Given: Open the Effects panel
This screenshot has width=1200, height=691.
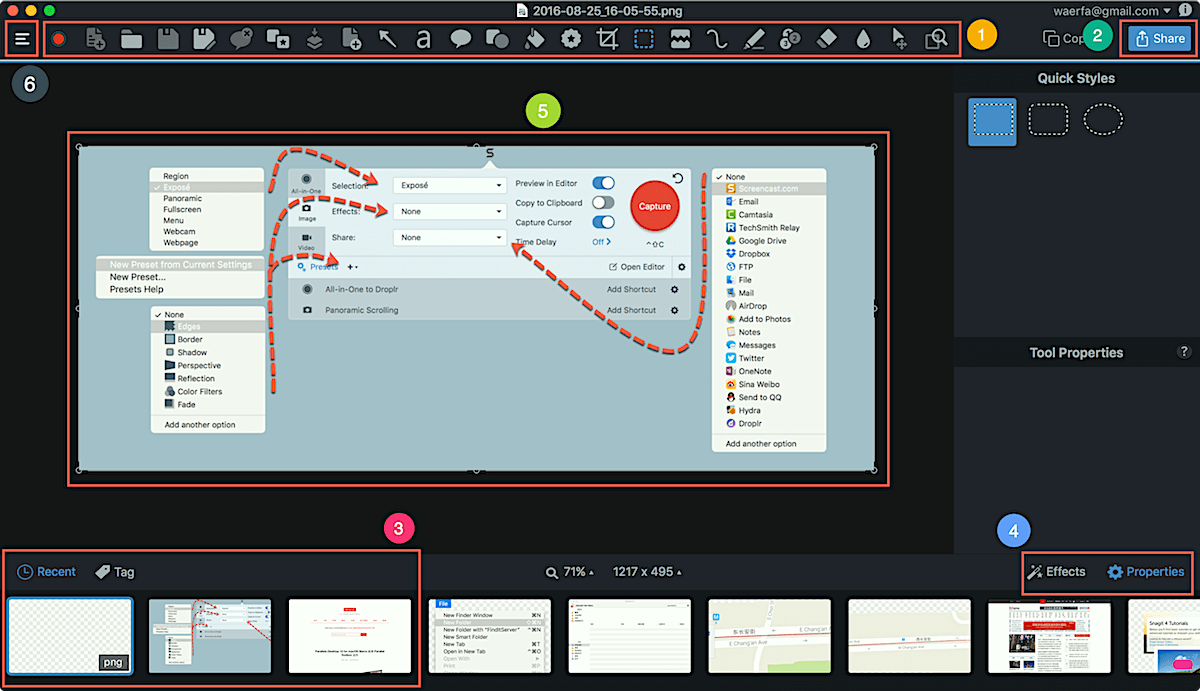Looking at the screenshot, I should [x=1056, y=572].
